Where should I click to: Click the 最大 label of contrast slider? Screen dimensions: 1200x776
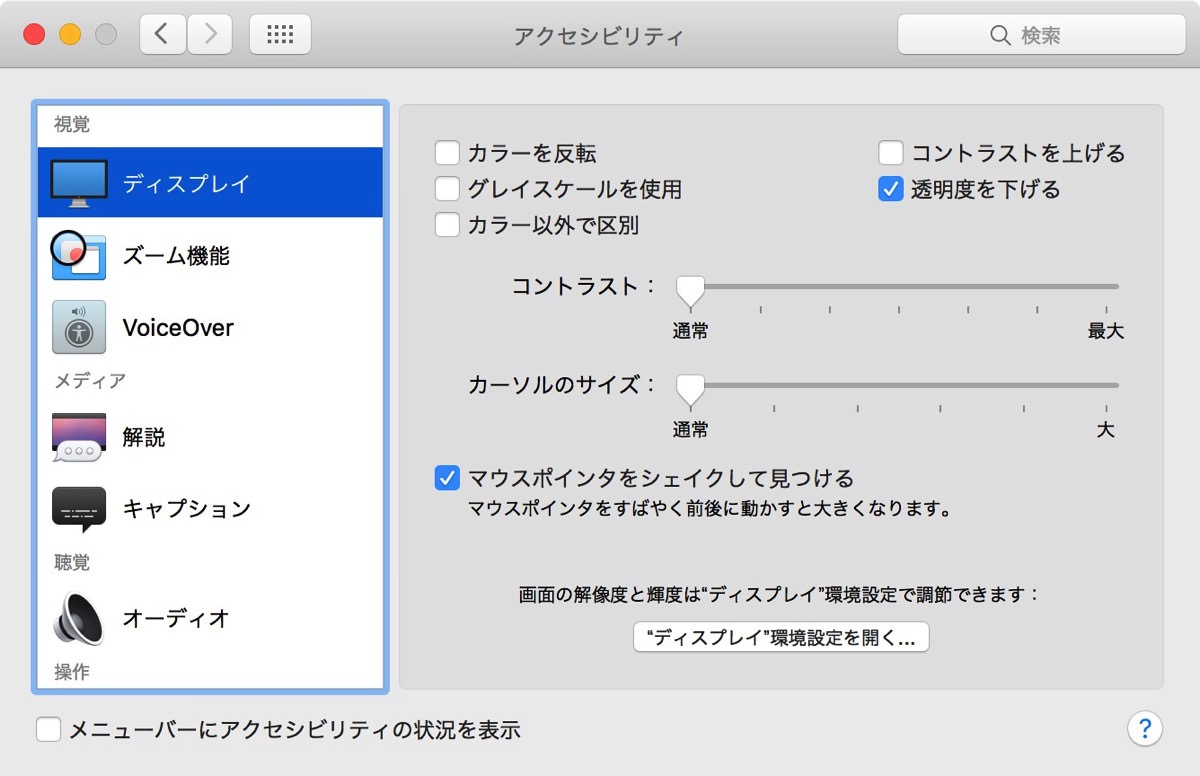click(1106, 331)
